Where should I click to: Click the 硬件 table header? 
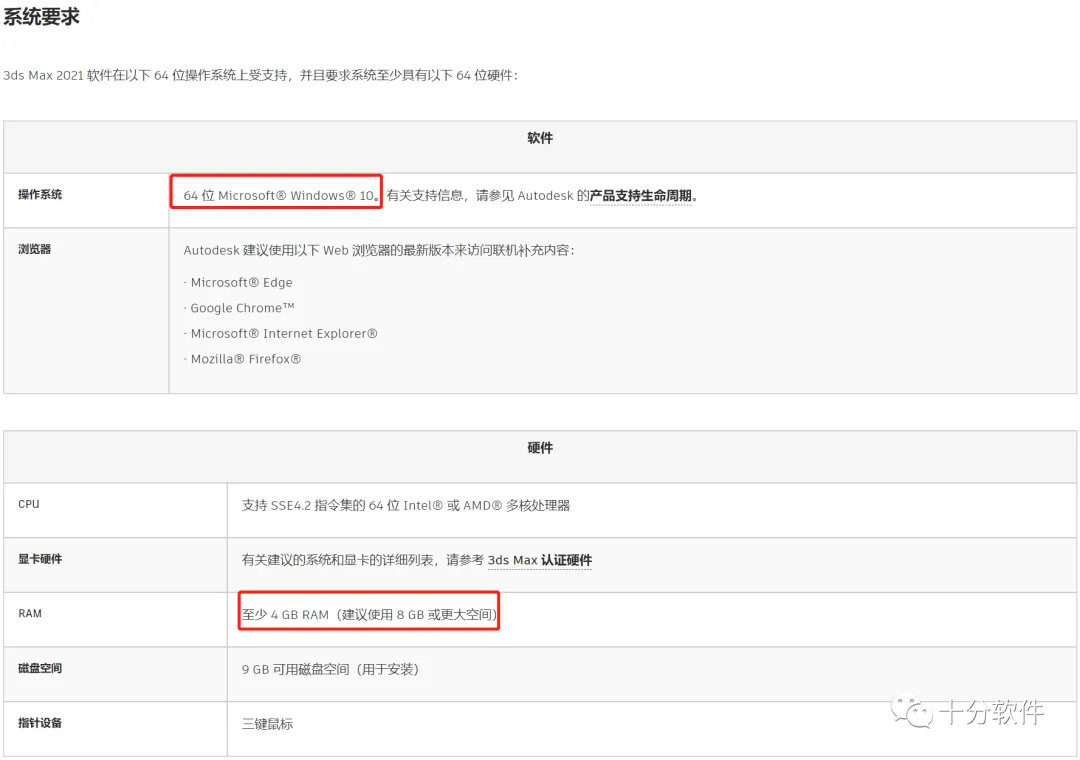coord(540,448)
